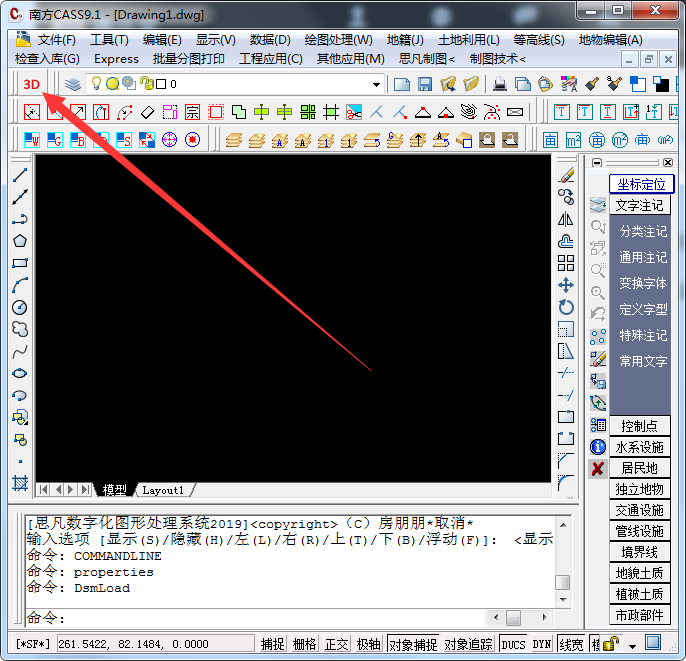Click the save floppy disk icon

pyautogui.click(x=425, y=84)
